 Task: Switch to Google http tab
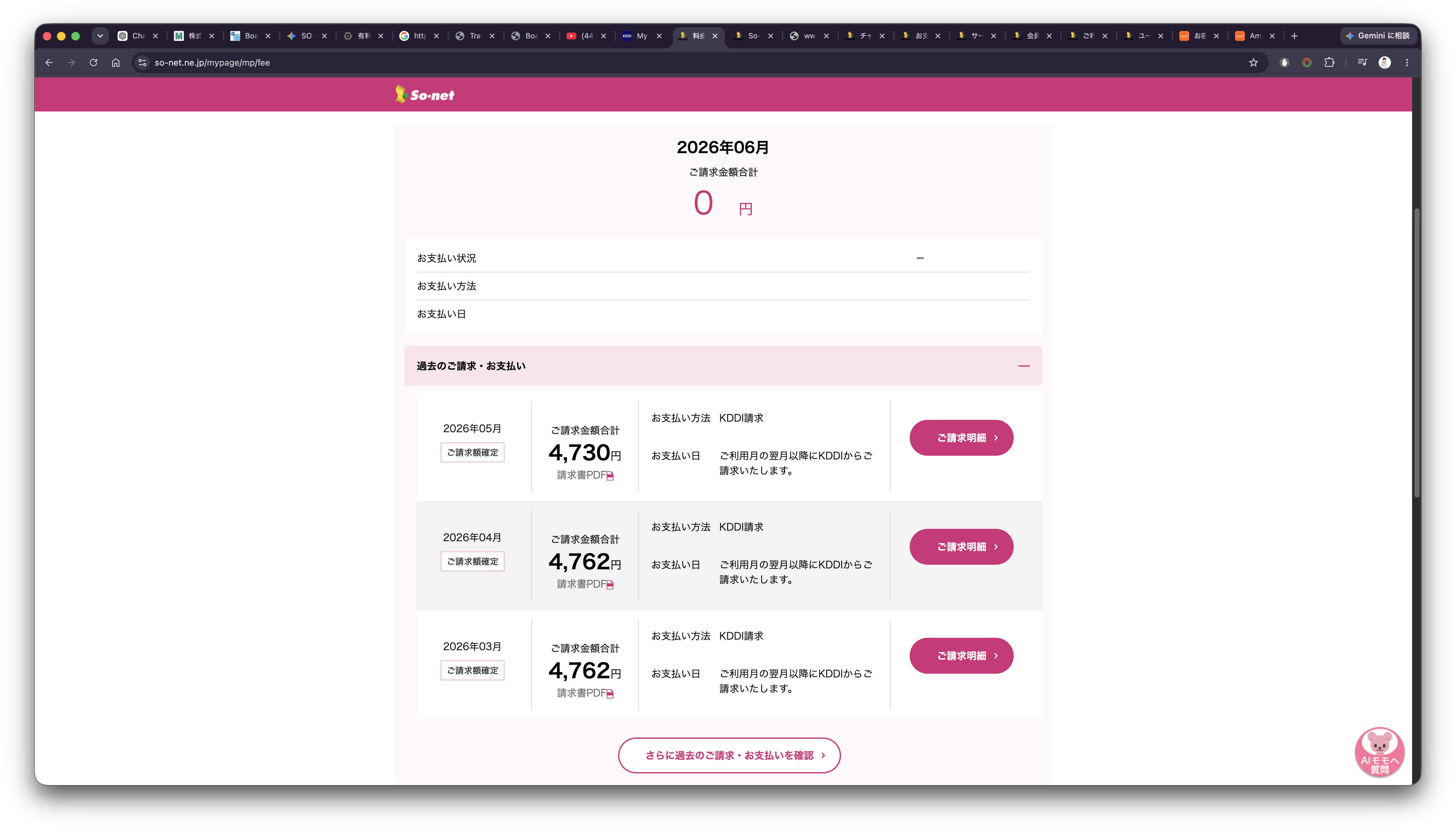pos(414,36)
